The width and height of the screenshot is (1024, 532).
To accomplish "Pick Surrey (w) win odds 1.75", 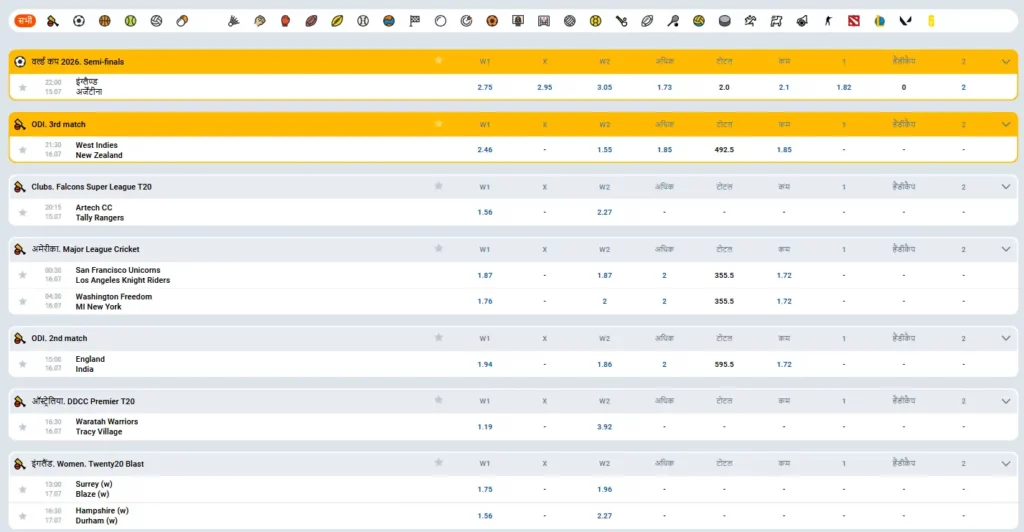I will pos(485,489).
